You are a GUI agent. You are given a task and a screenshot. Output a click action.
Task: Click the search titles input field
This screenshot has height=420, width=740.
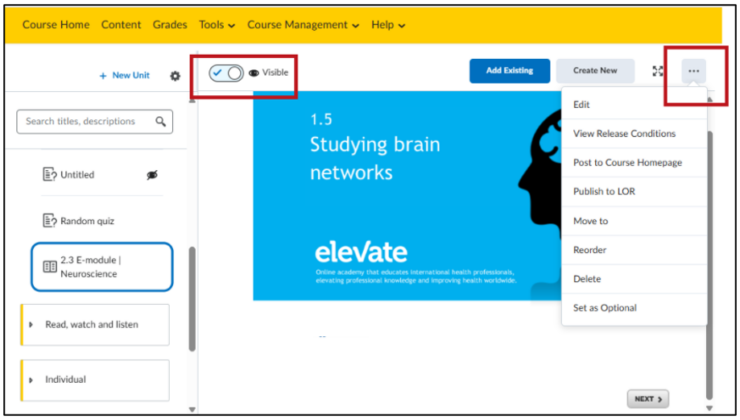click(x=85, y=122)
